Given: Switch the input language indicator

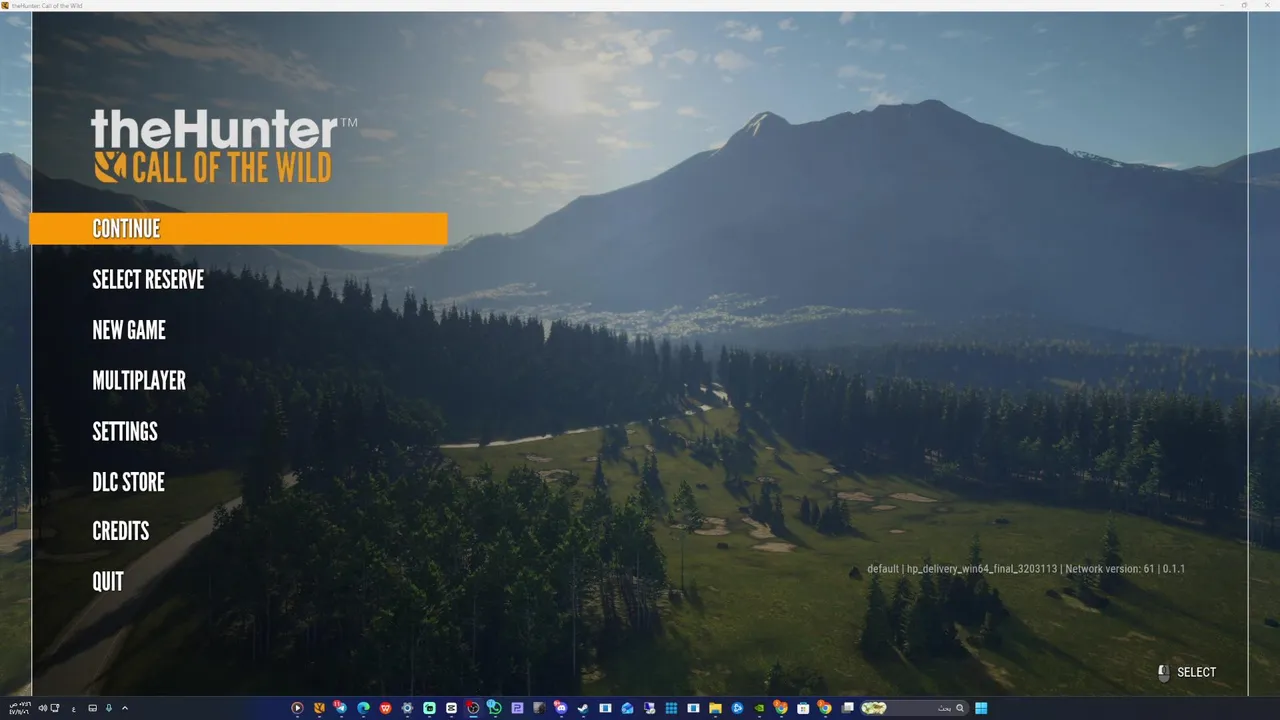Looking at the screenshot, I should click(x=74, y=709).
